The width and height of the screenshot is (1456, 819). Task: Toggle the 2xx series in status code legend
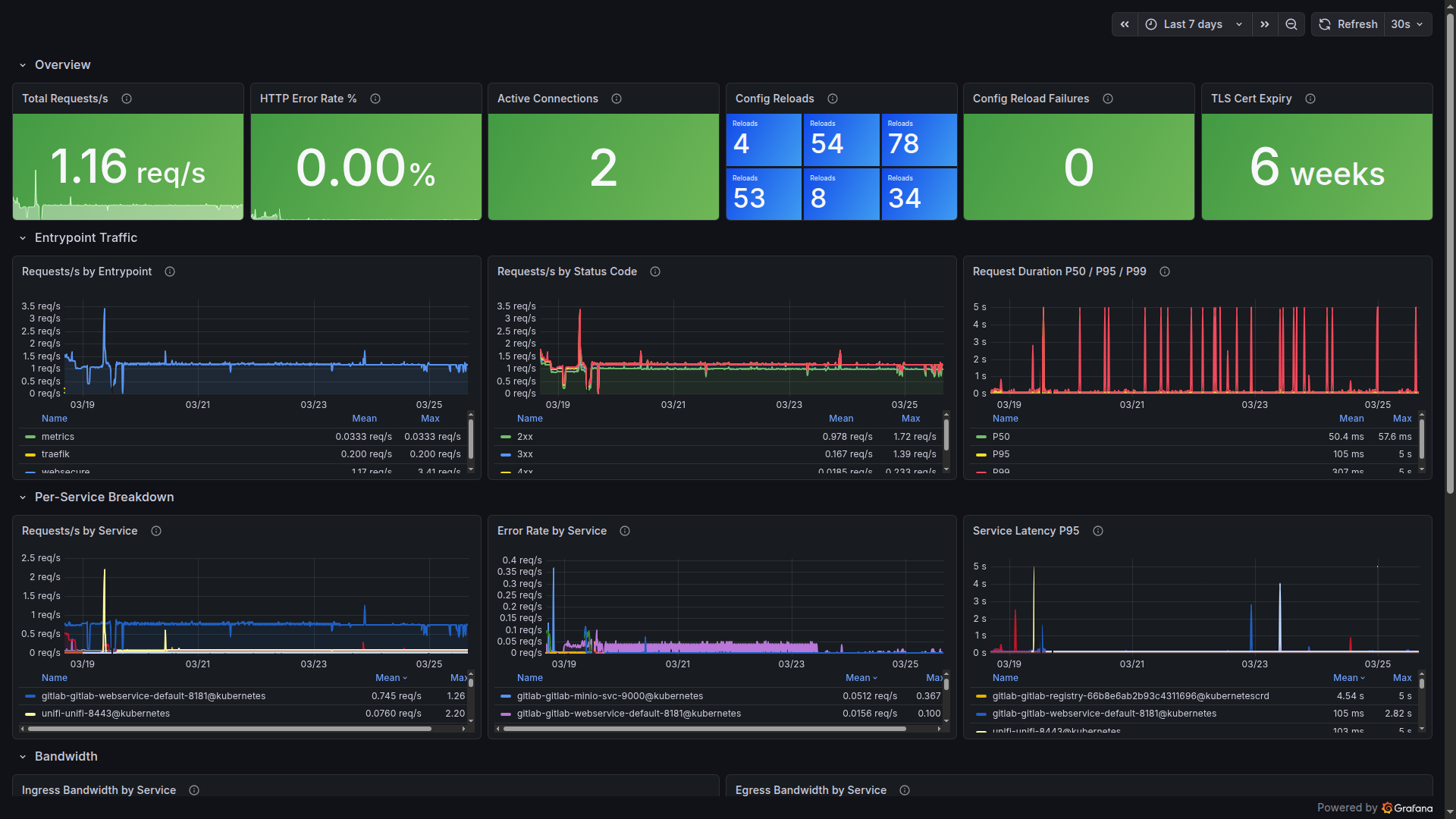(525, 437)
